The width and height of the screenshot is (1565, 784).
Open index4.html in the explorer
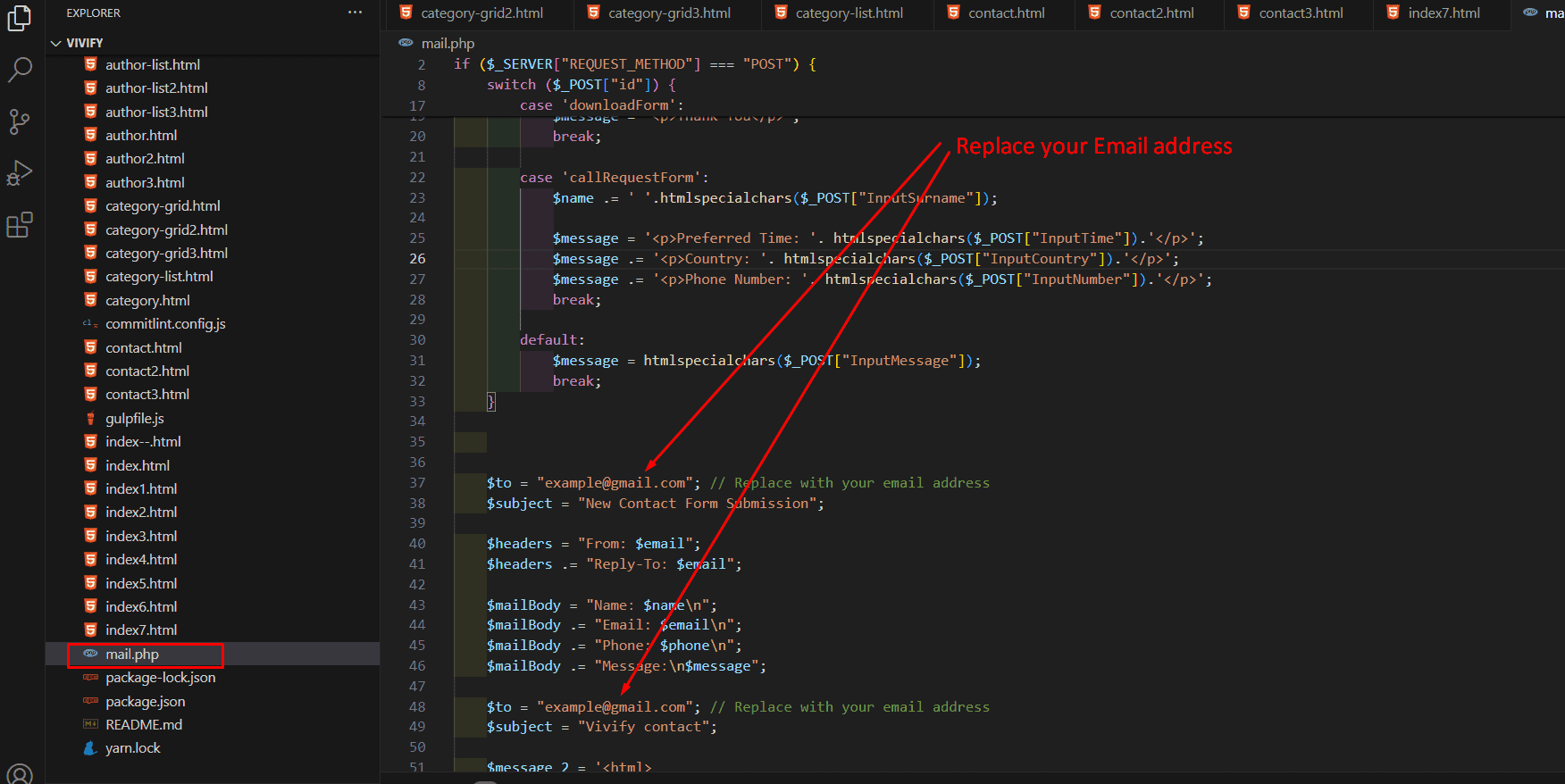141,559
